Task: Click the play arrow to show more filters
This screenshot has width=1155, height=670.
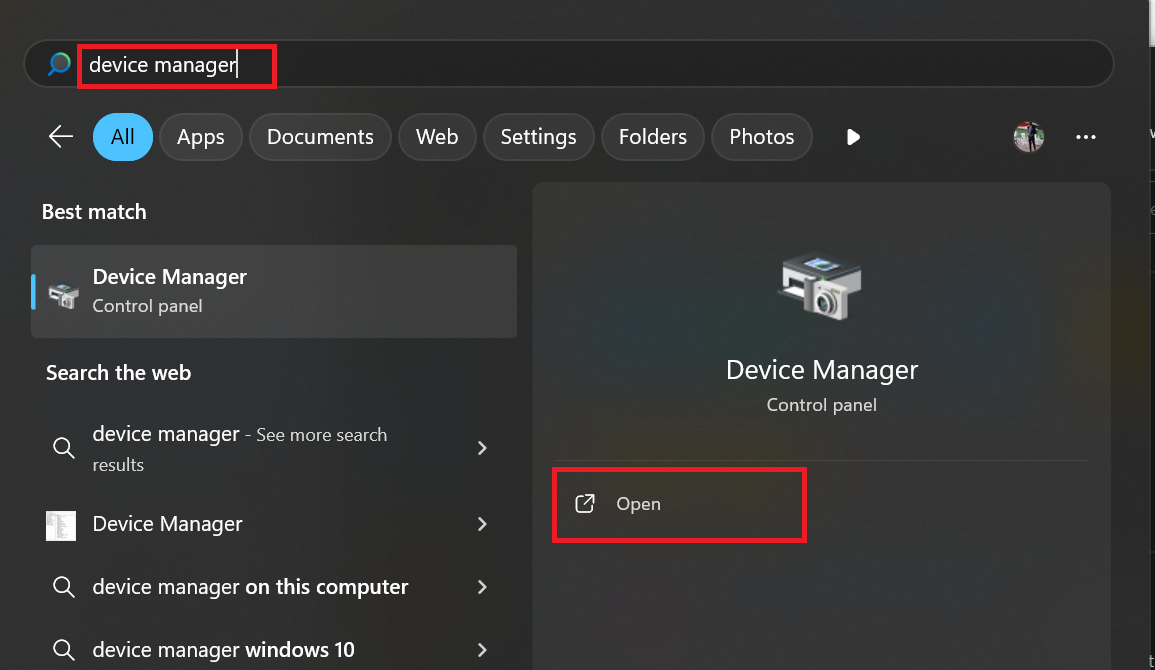Action: pos(853,137)
